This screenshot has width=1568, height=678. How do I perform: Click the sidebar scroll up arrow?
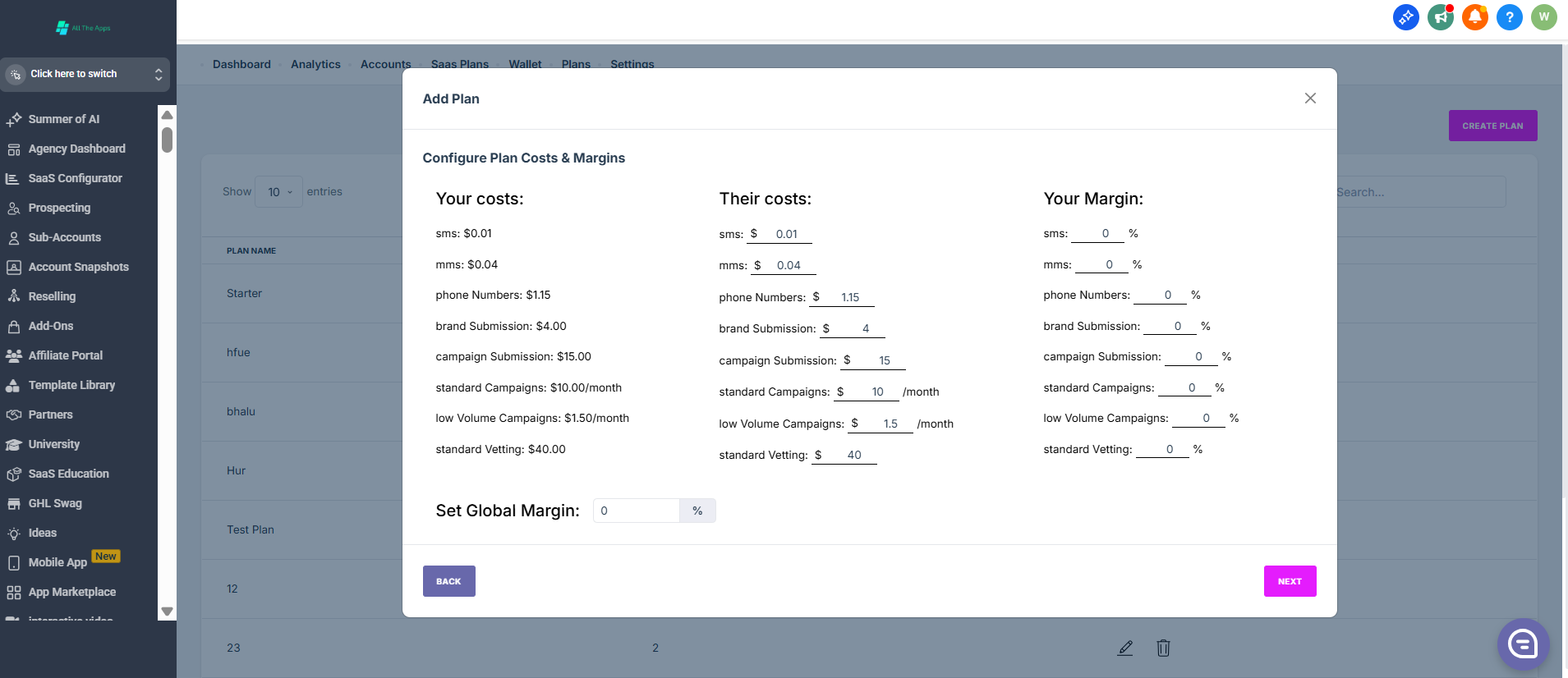(167, 115)
